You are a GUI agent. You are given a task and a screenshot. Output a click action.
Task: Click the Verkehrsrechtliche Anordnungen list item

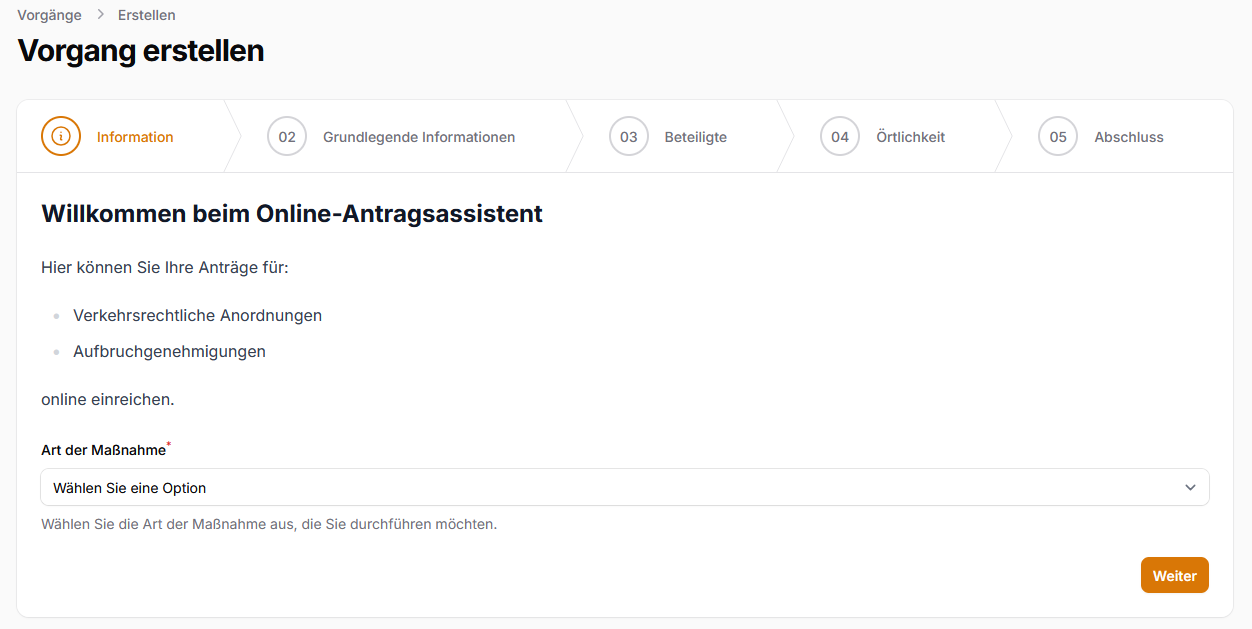(x=197, y=315)
